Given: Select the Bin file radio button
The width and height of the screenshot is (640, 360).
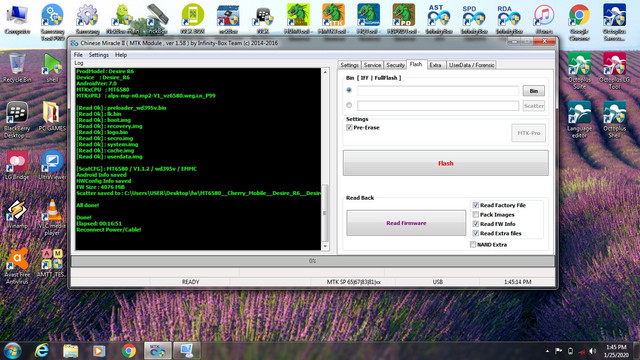Looking at the screenshot, I should click(x=349, y=90).
